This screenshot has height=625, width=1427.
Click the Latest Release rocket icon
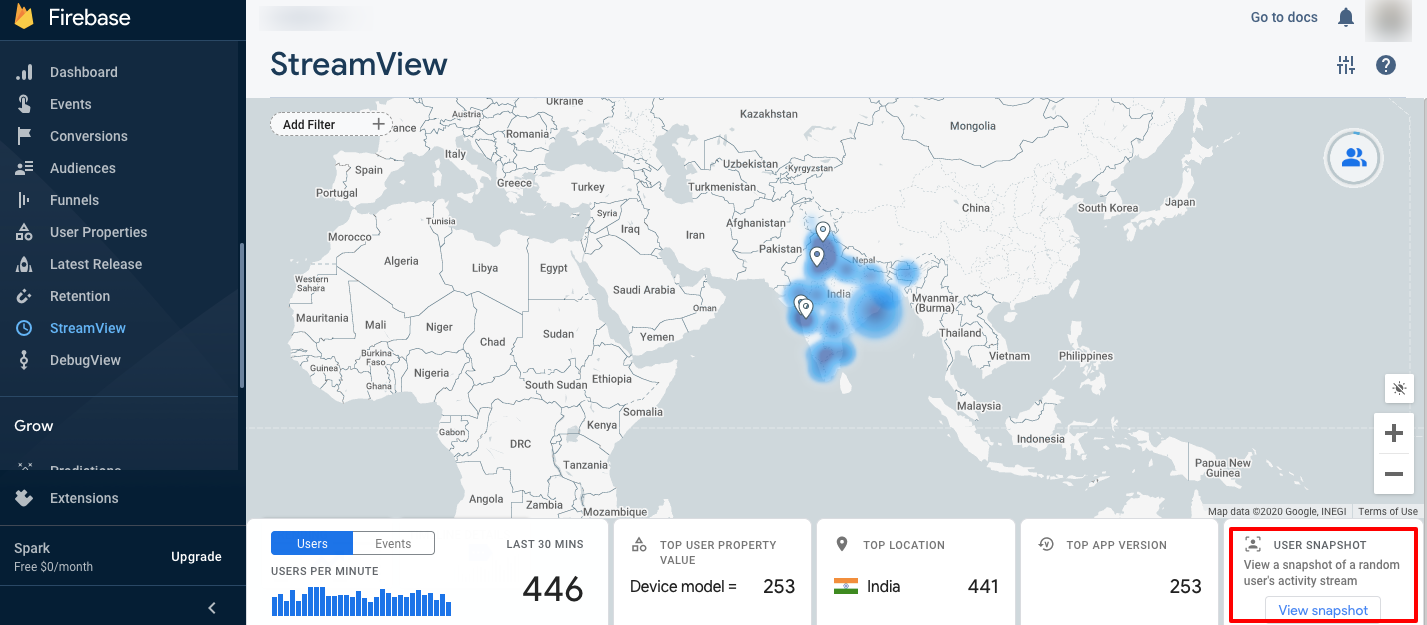coord(24,264)
